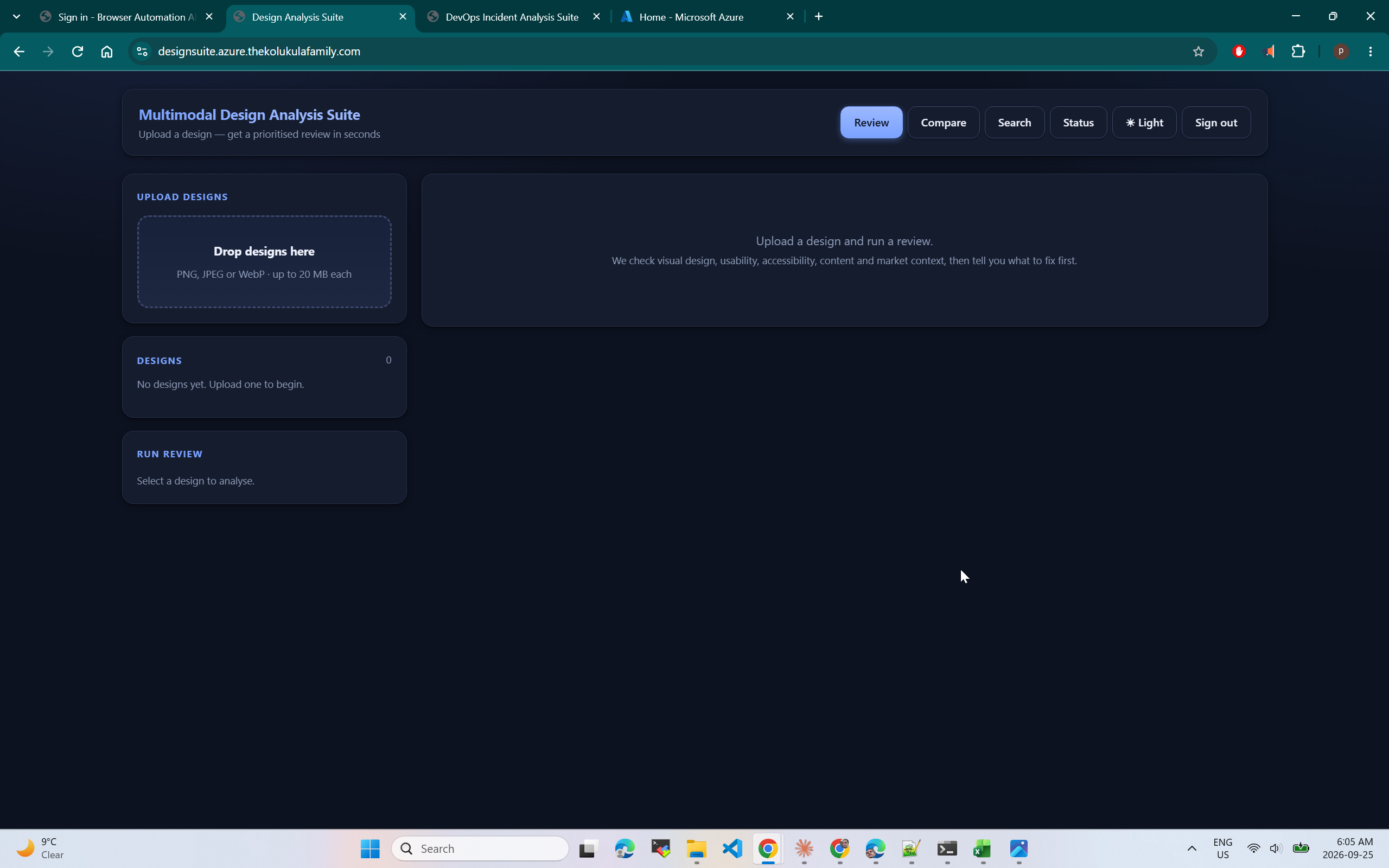
Task: Open a new browser tab
Action: pos(819,17)
